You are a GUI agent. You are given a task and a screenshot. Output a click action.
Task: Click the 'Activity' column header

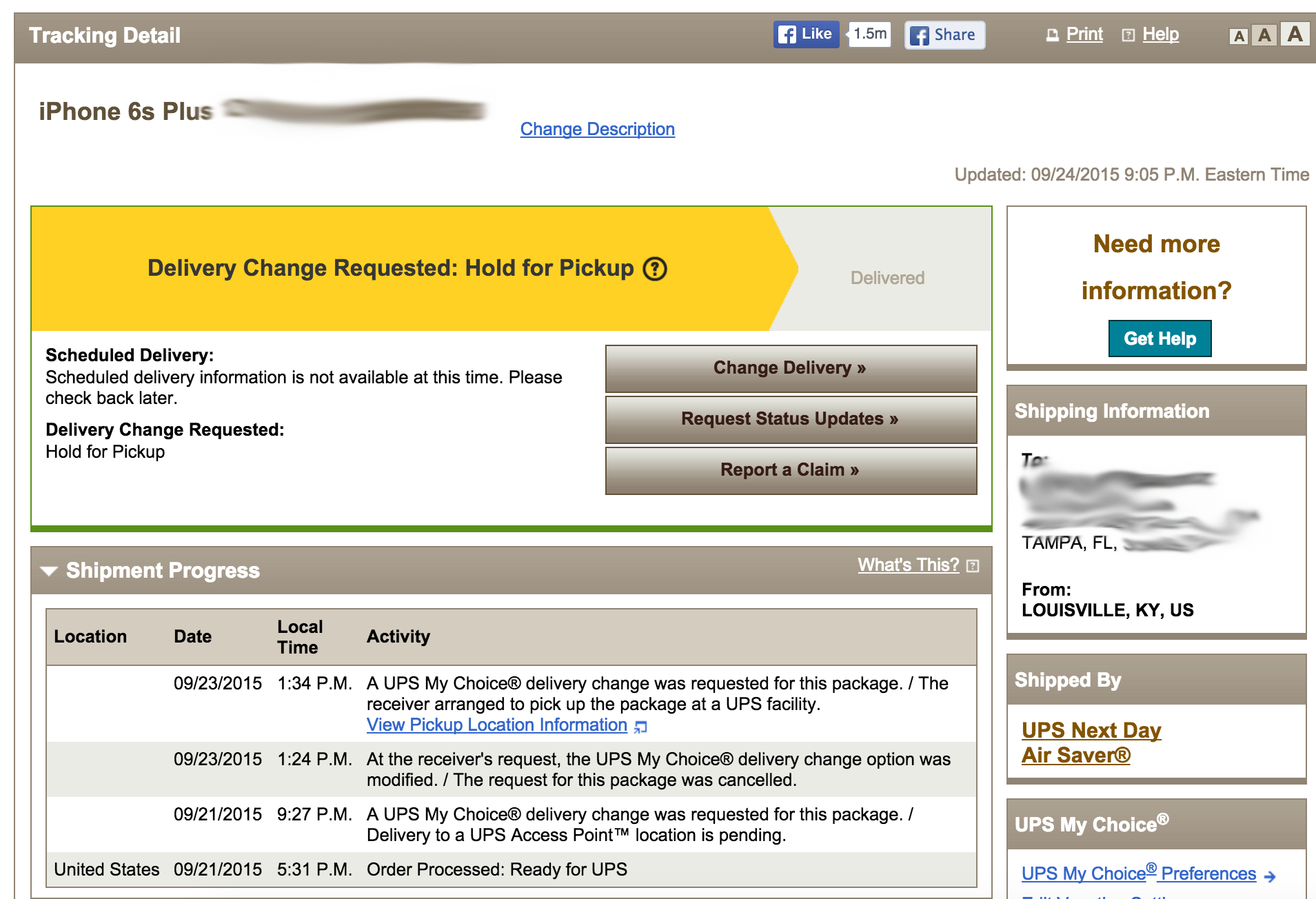(x=398, y=636)
